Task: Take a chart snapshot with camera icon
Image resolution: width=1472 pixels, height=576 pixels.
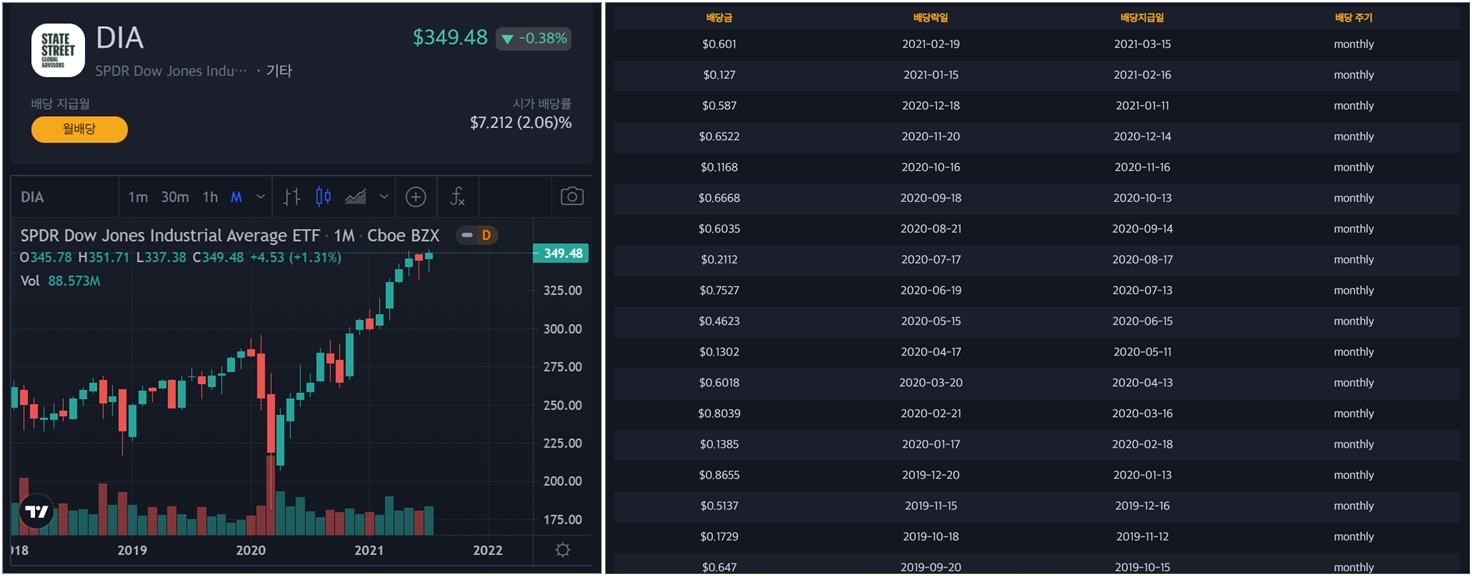Action: (x=572, y=197)
